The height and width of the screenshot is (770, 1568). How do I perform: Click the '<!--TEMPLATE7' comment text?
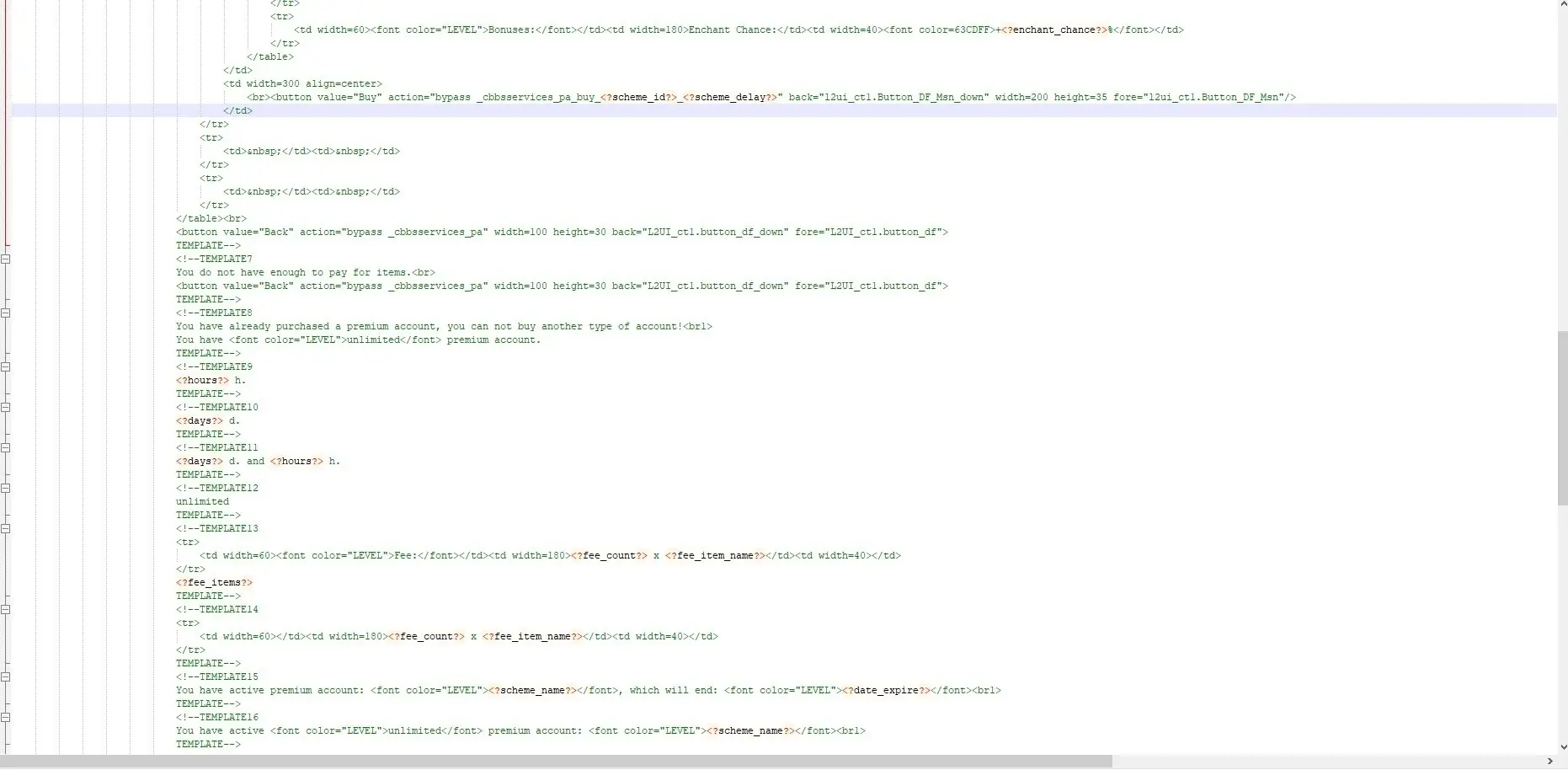coord(214,259)
